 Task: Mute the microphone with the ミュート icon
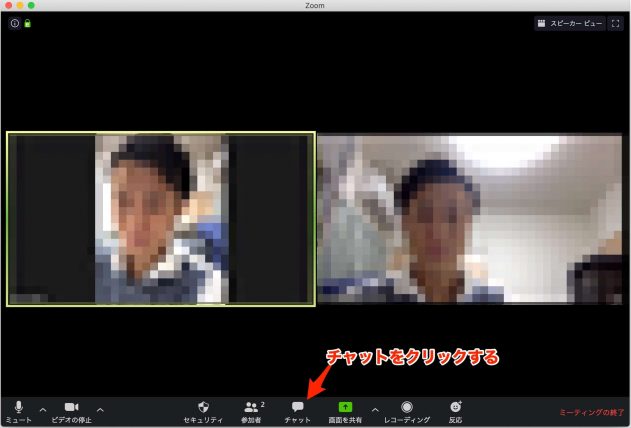coord(19,408)
